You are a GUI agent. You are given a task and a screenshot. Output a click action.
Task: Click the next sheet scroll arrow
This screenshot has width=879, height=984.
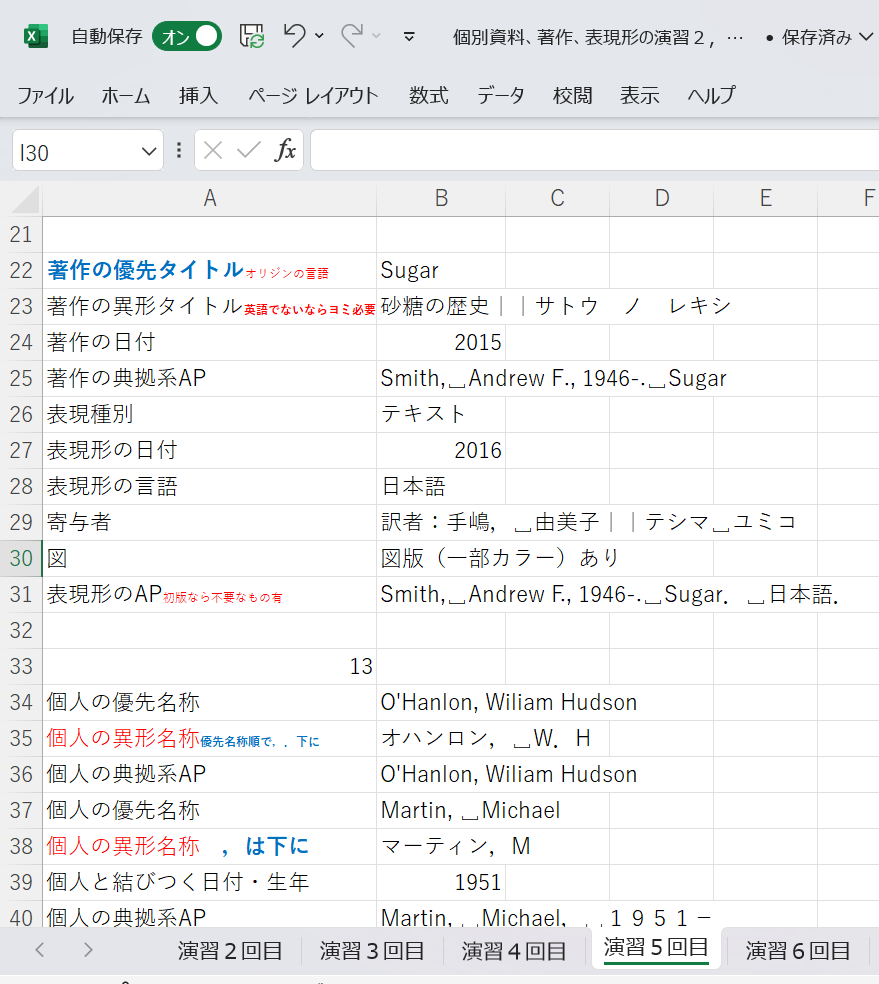pos(88,950)
